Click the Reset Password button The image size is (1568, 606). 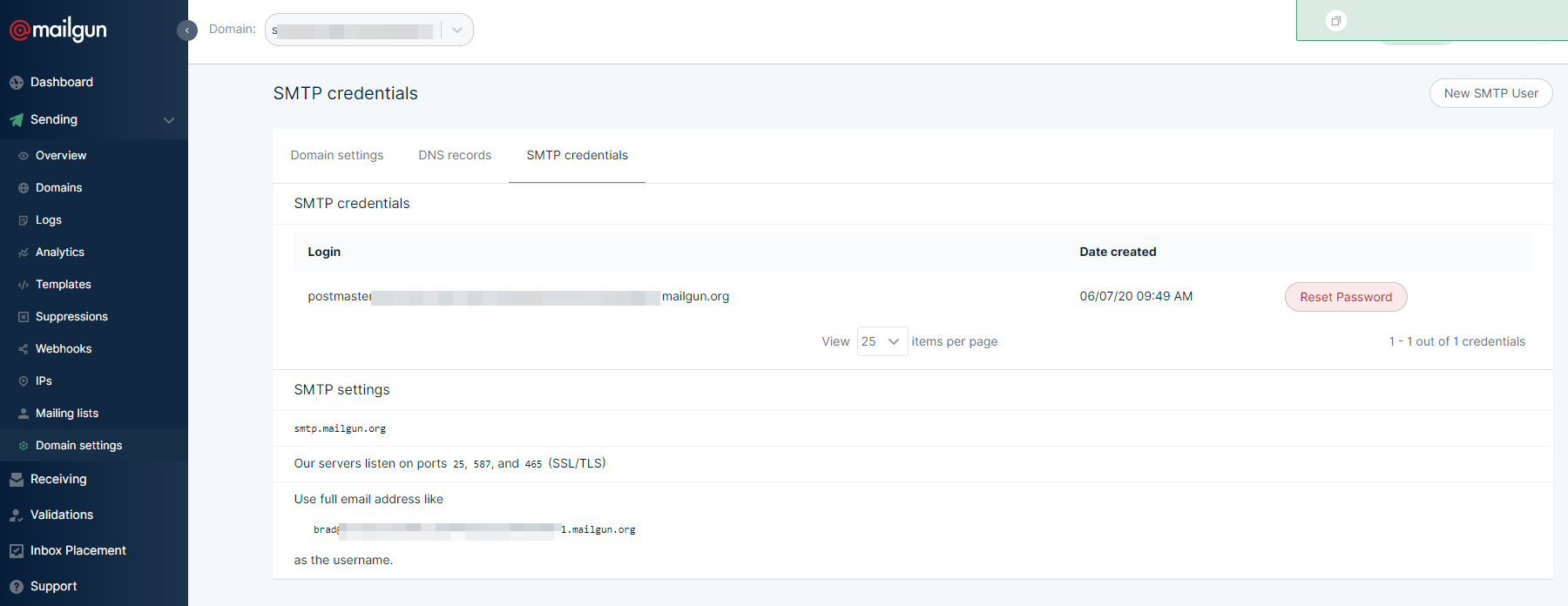1346,297
